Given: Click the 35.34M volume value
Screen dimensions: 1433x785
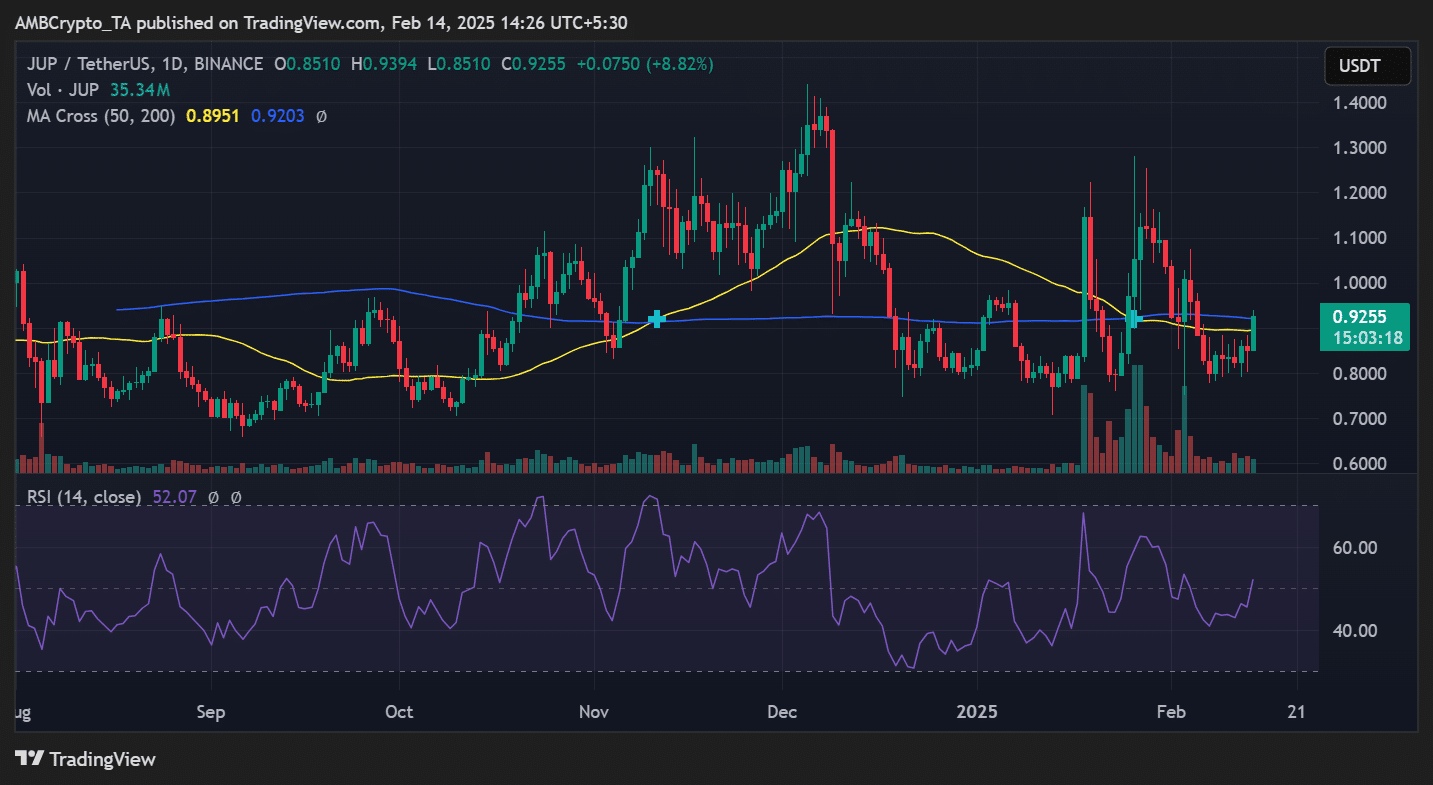Looking at the screenshot, I should [140, 90].
